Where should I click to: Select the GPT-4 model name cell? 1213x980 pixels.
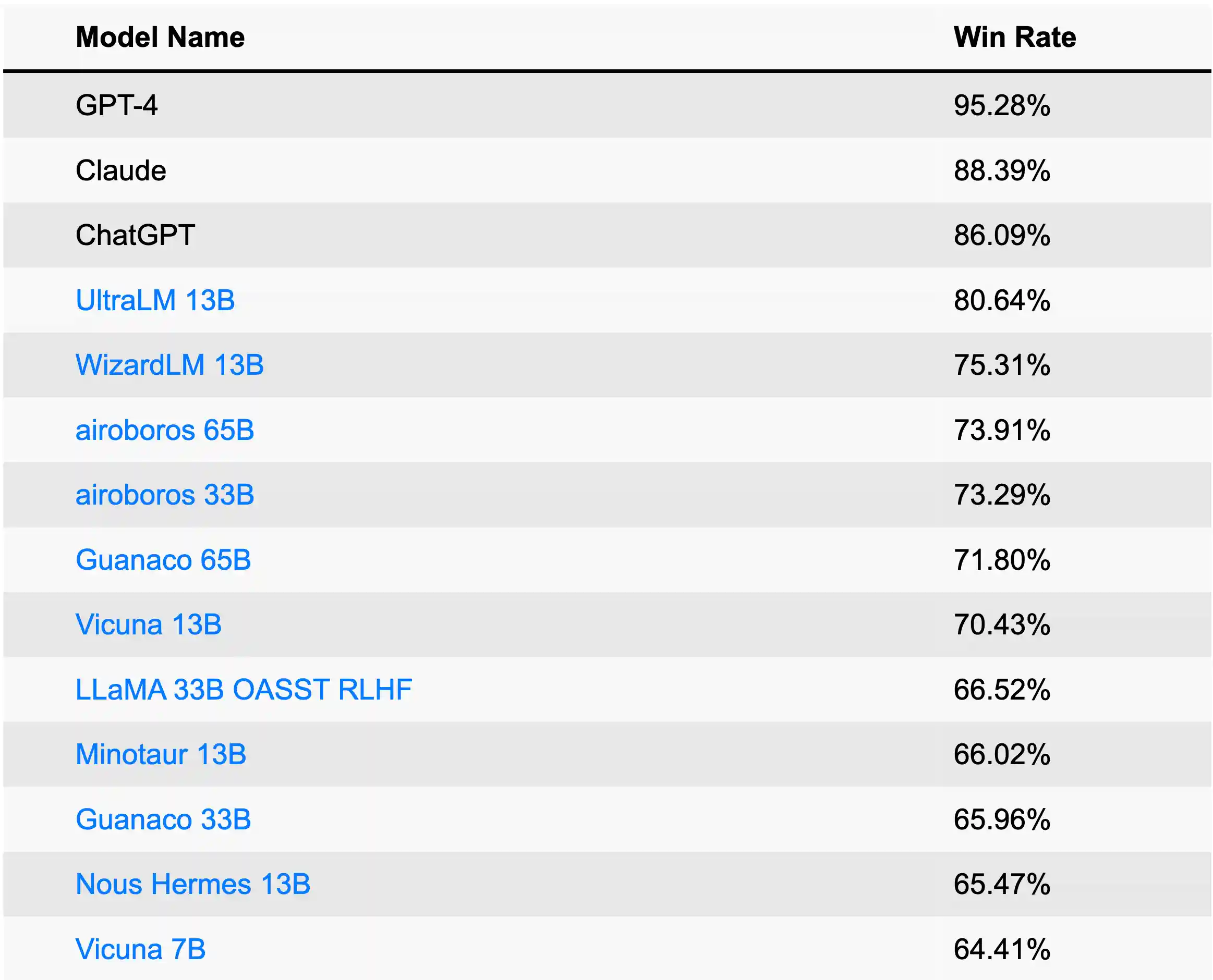pos(116,106)
